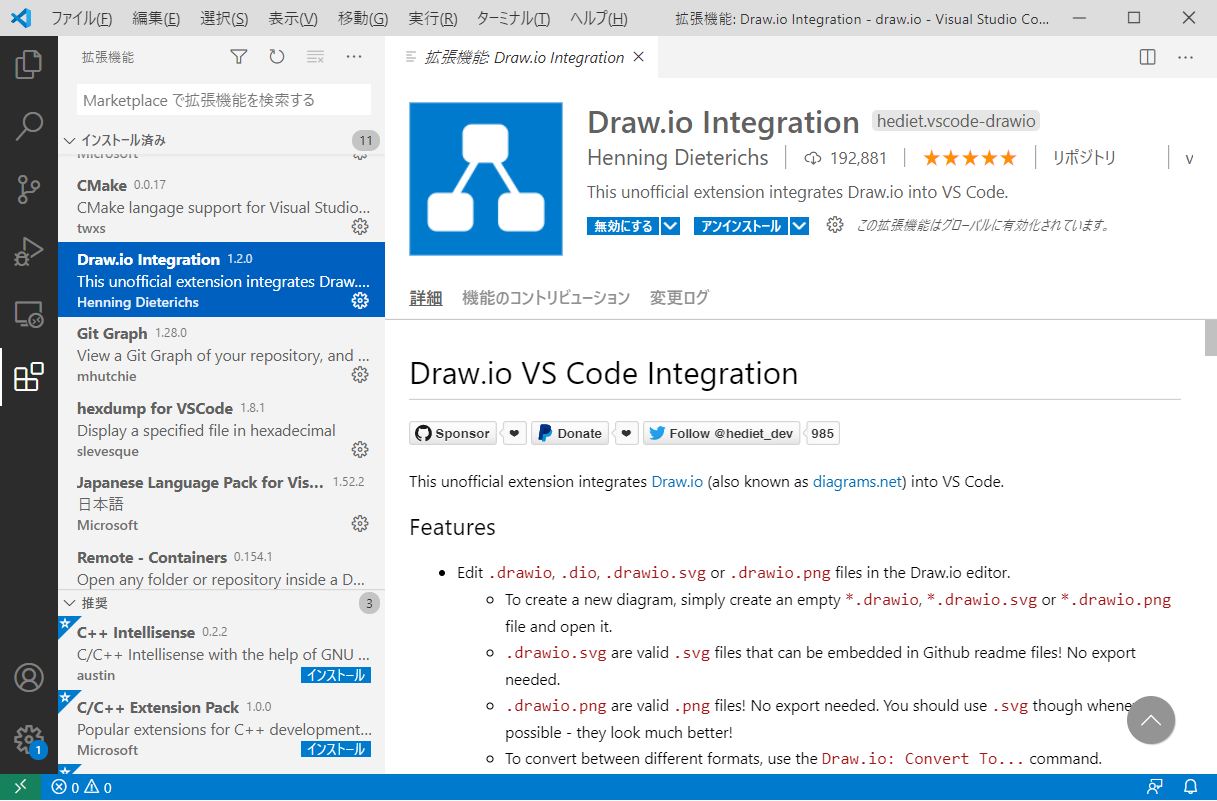Screen dimensions: 1217x801
Task: Disable the Draw.io Integration extension
Action: point(614,225)
